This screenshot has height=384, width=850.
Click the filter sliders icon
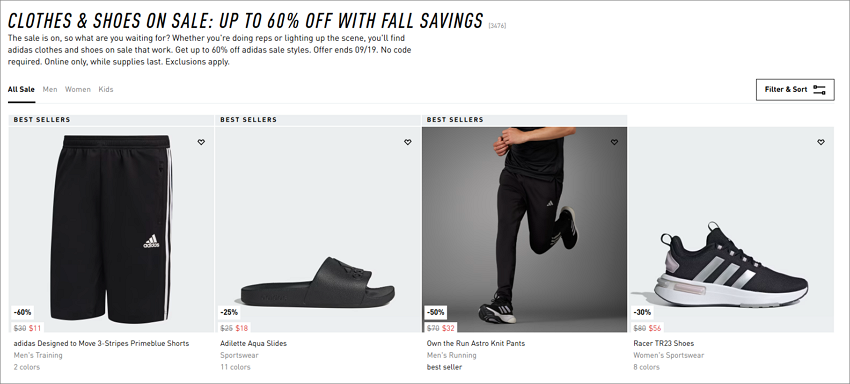tap(819, 90)
